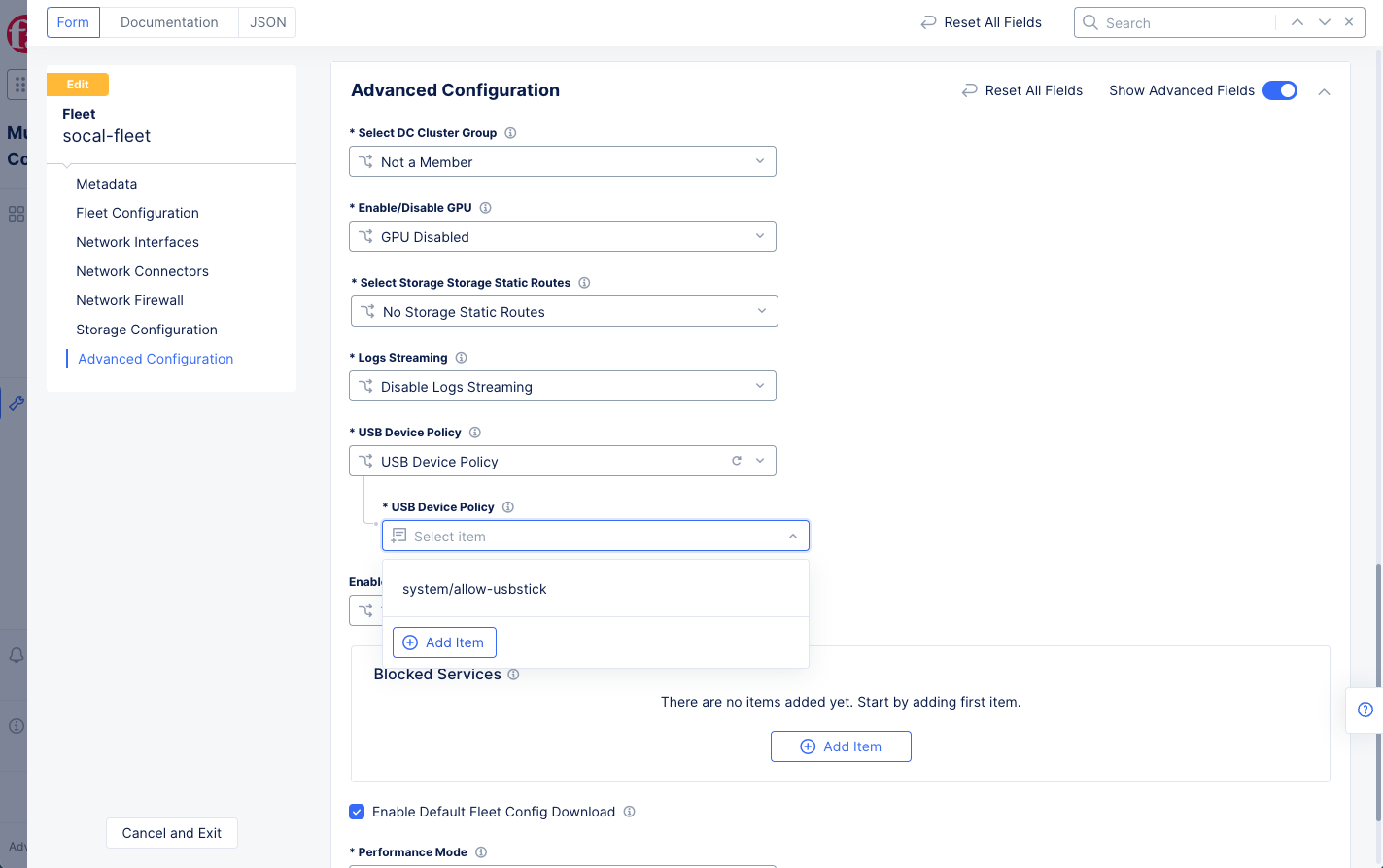Open Logs Streaming info icon

click(462, 358)
